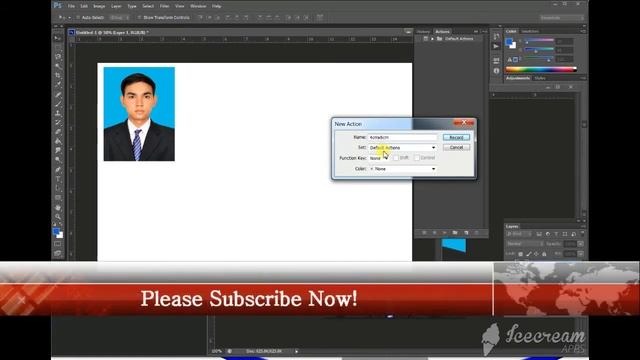Open the Function Key dropdown
The height and width of the screenshot is (360, 640).
379,158
